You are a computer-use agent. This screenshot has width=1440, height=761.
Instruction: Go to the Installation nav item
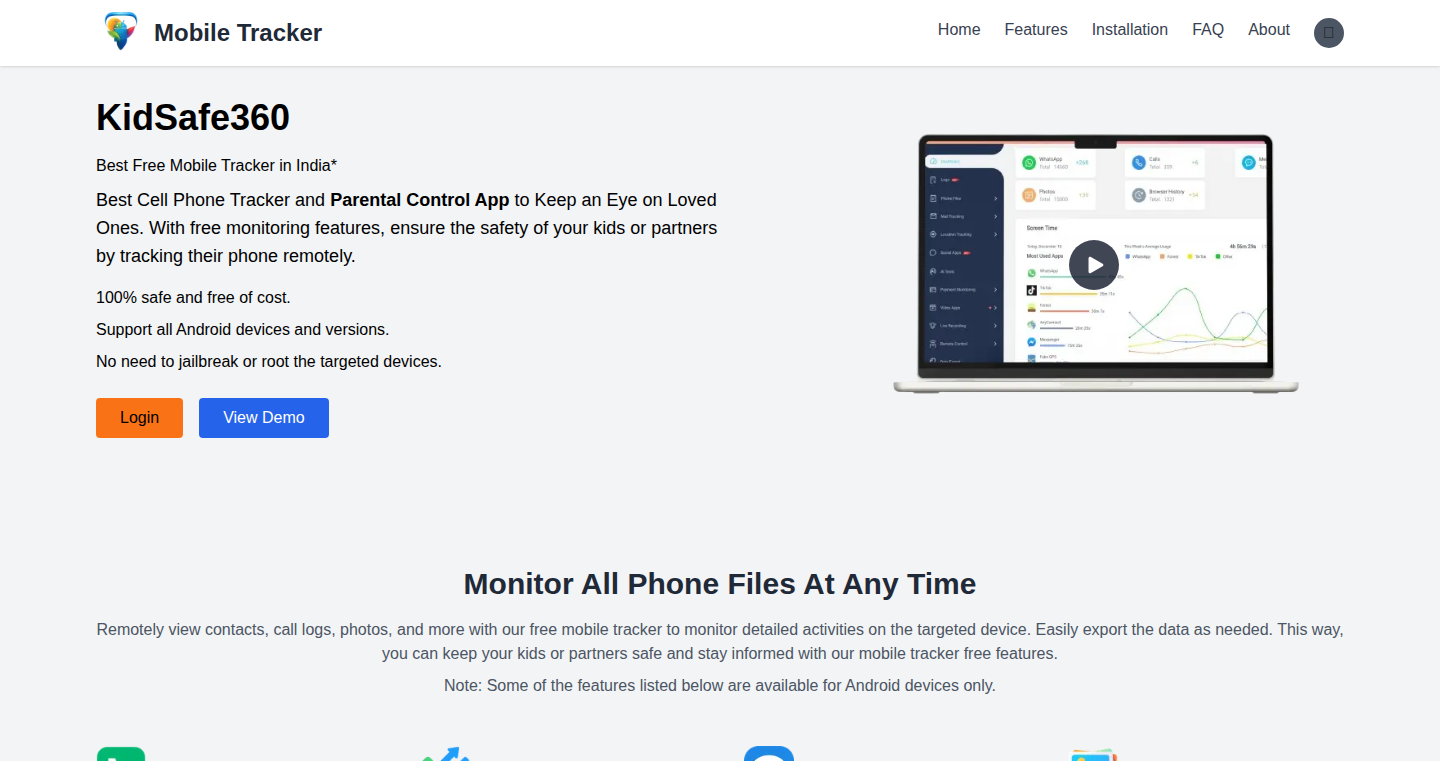click(x=1130, y=30)
